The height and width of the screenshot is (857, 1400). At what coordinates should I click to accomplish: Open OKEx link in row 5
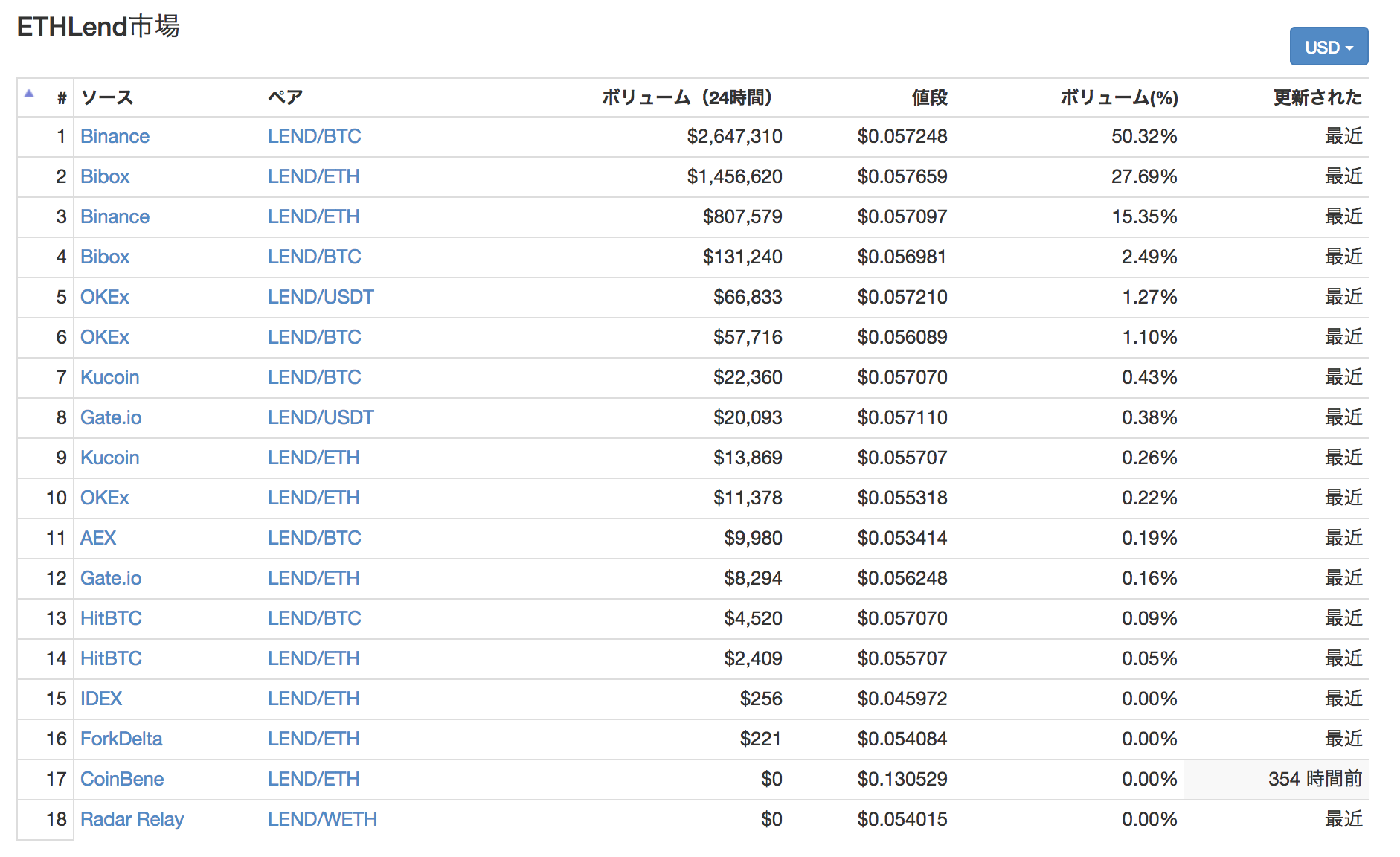[105, 297]
